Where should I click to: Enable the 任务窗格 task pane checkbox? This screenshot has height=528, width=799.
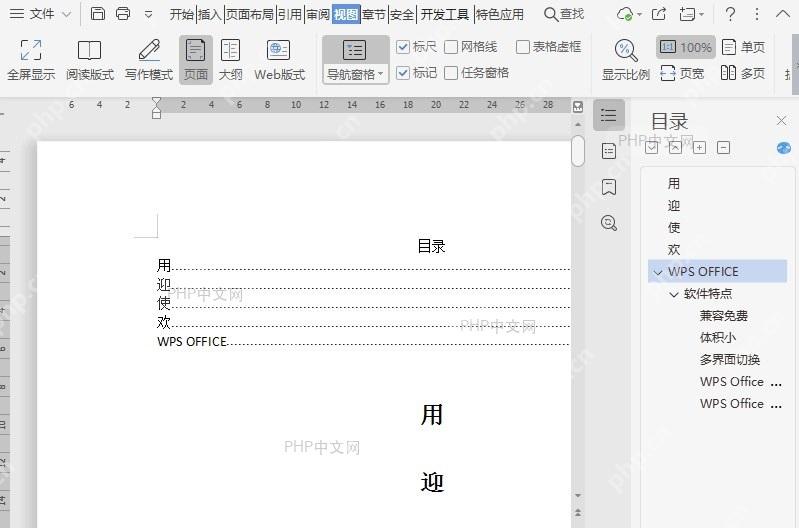[x=451, y=73]
